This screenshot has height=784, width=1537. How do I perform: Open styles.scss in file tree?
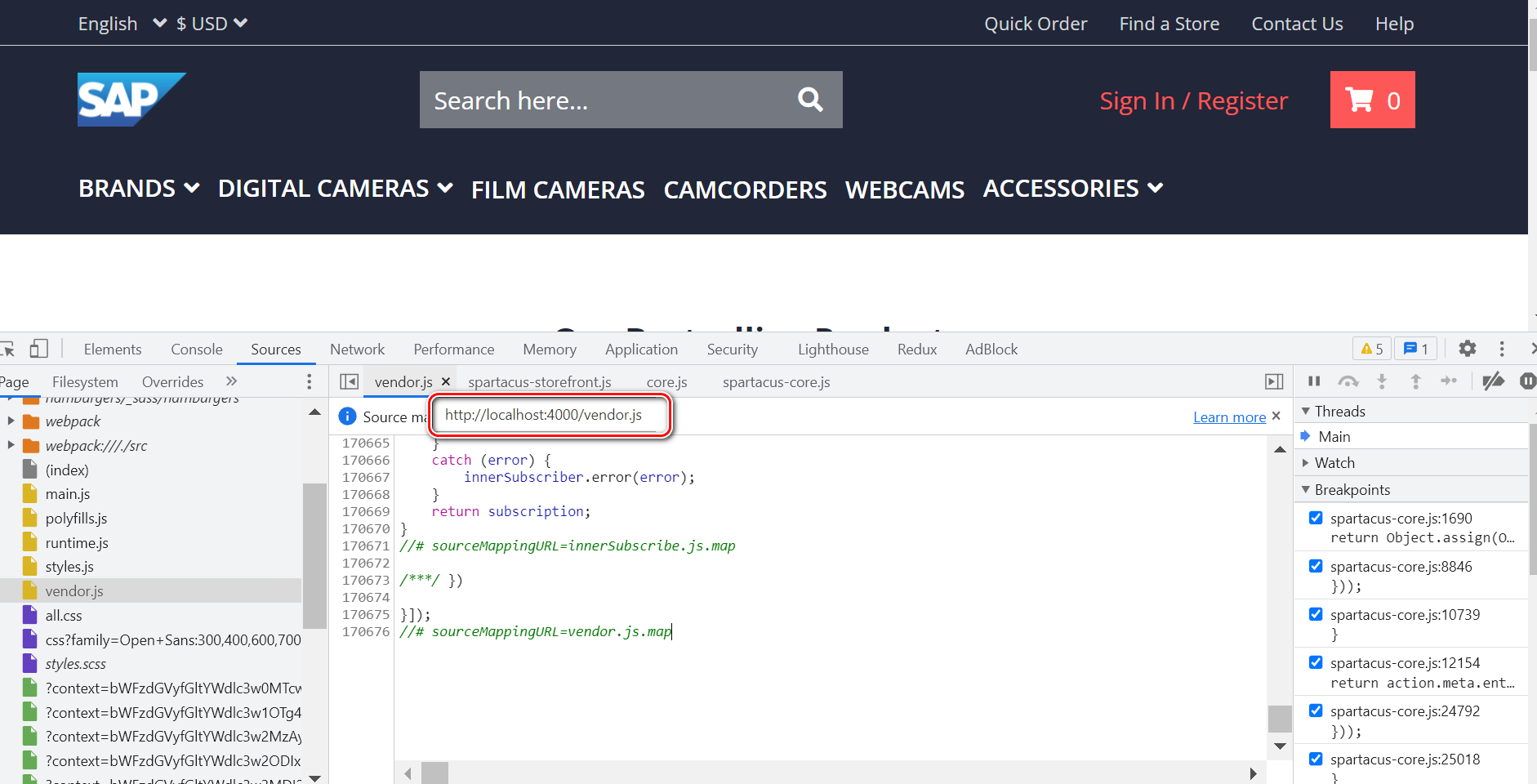pyautogui.click(x=76, y=664)
